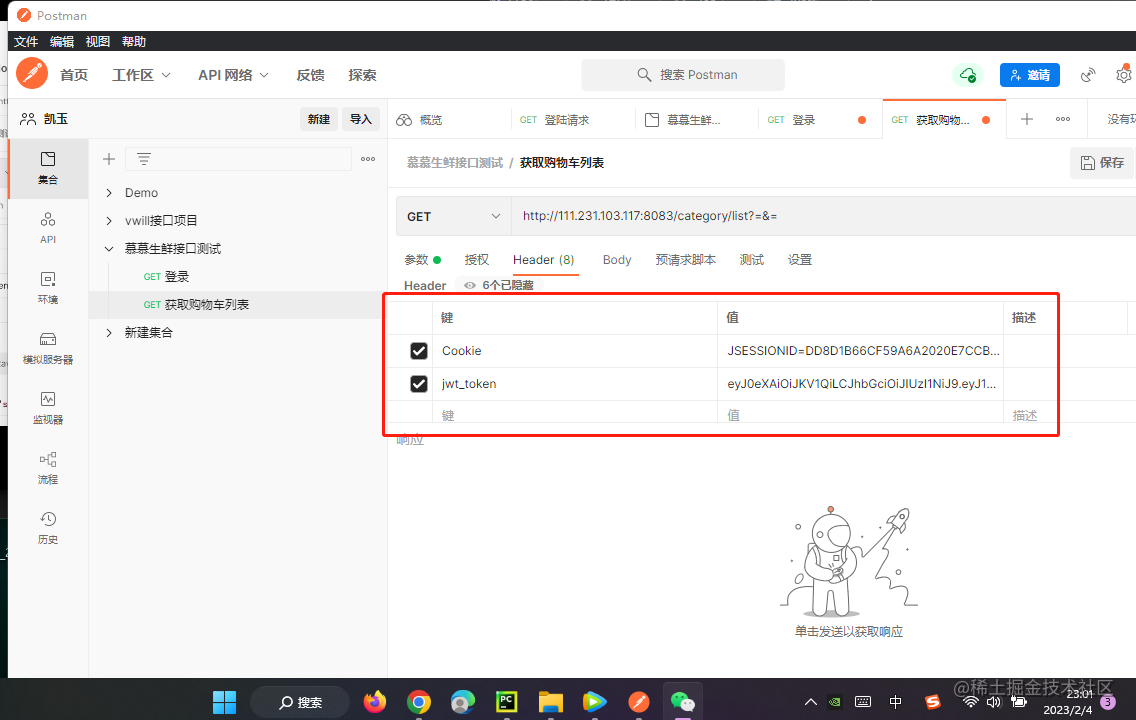Click the cloud sync status icon

tap(968, 75)
